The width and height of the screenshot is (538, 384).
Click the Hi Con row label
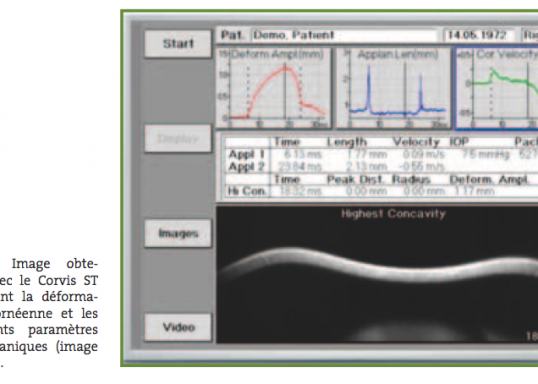coord(247,191)
